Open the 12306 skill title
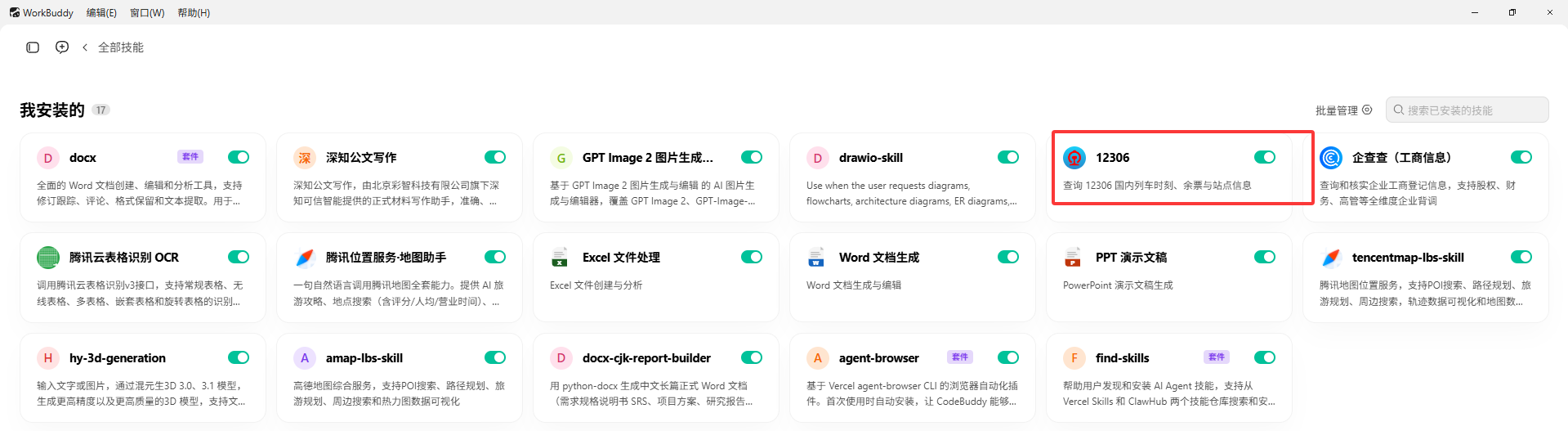The height and width of the screenshot is (431, 1568). point(1112,158)
